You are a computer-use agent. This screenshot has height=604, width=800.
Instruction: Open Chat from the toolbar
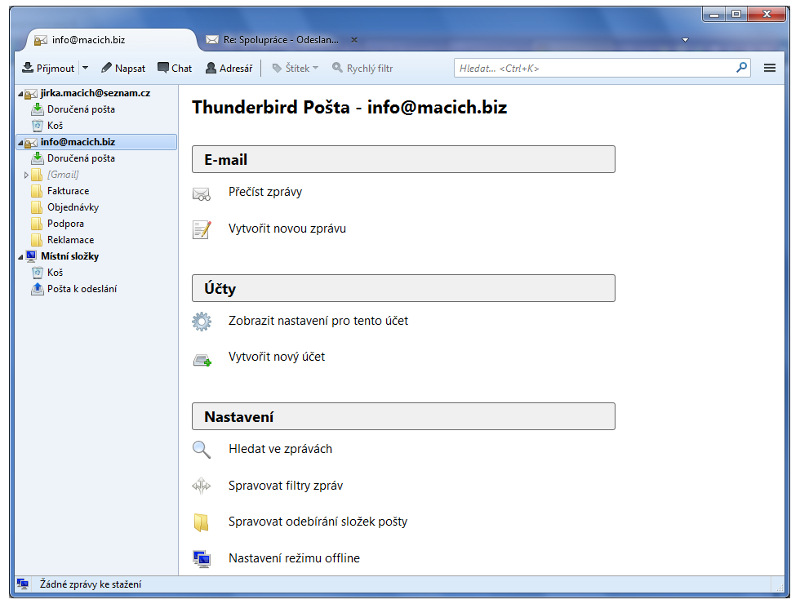tap(174, 68)
